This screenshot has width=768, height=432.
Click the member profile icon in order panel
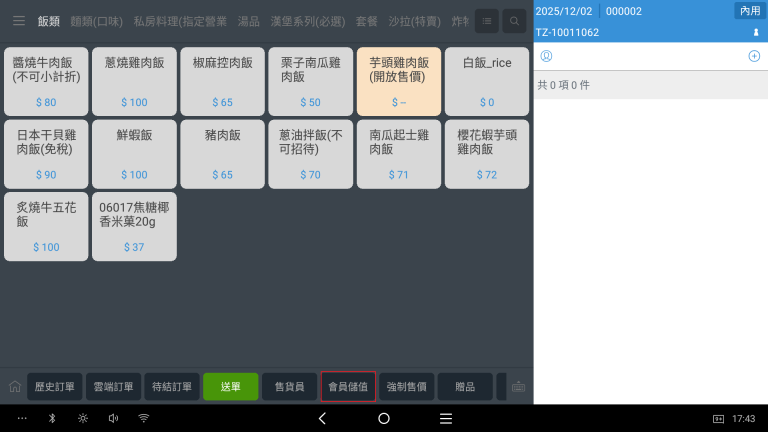point(546,56)
